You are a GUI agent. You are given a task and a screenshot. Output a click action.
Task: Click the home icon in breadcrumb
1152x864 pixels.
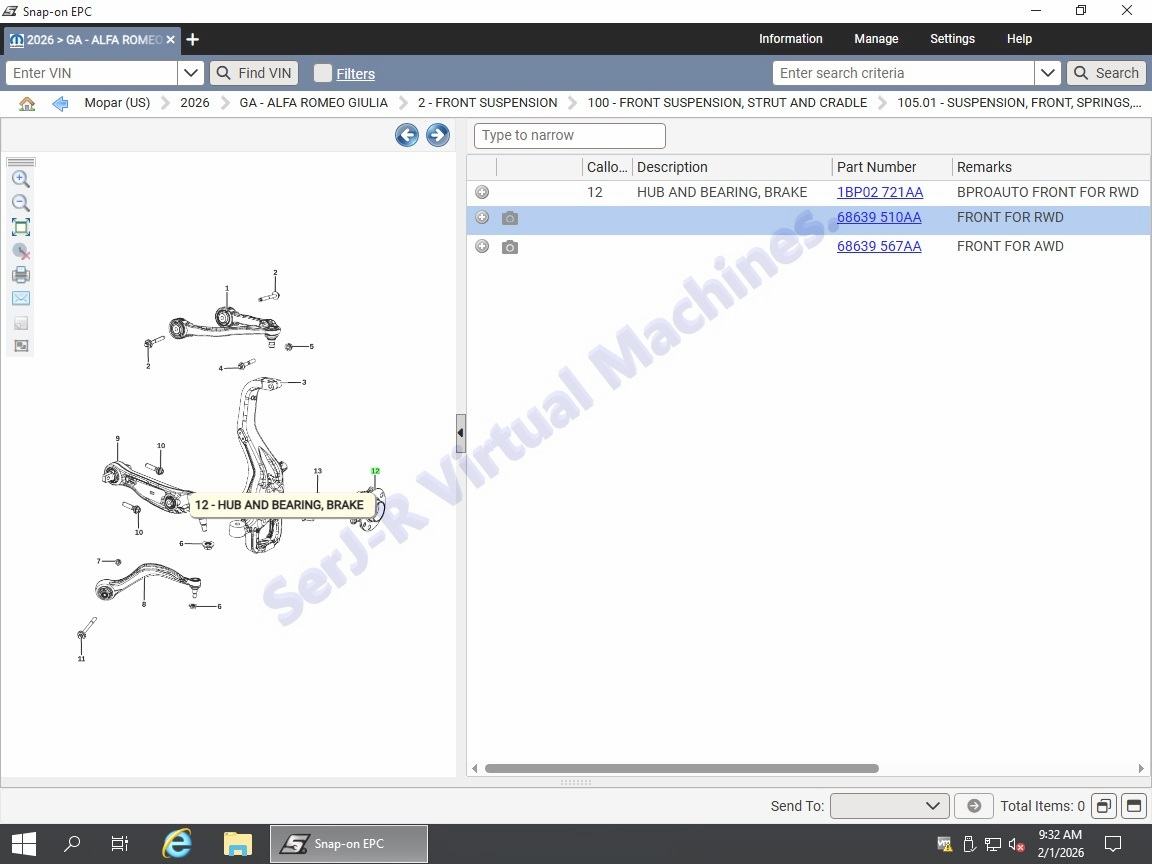tap(27, 103)
